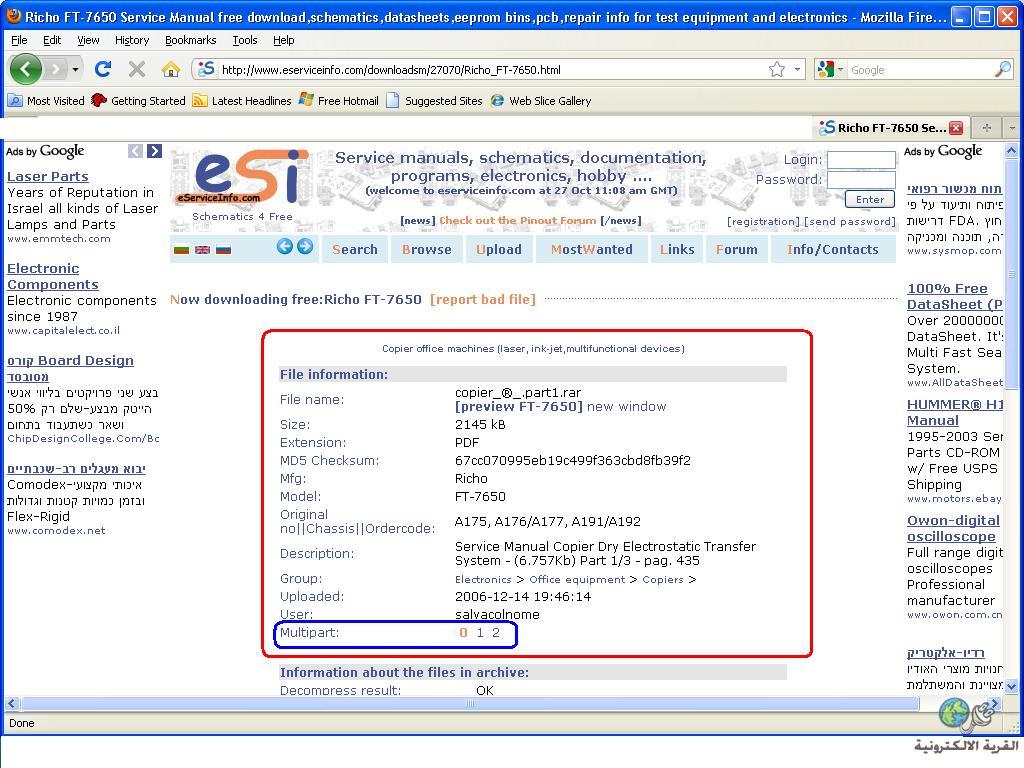
Task: Open the Latest Headlines feed bookmark
Action: coord(242,101)
